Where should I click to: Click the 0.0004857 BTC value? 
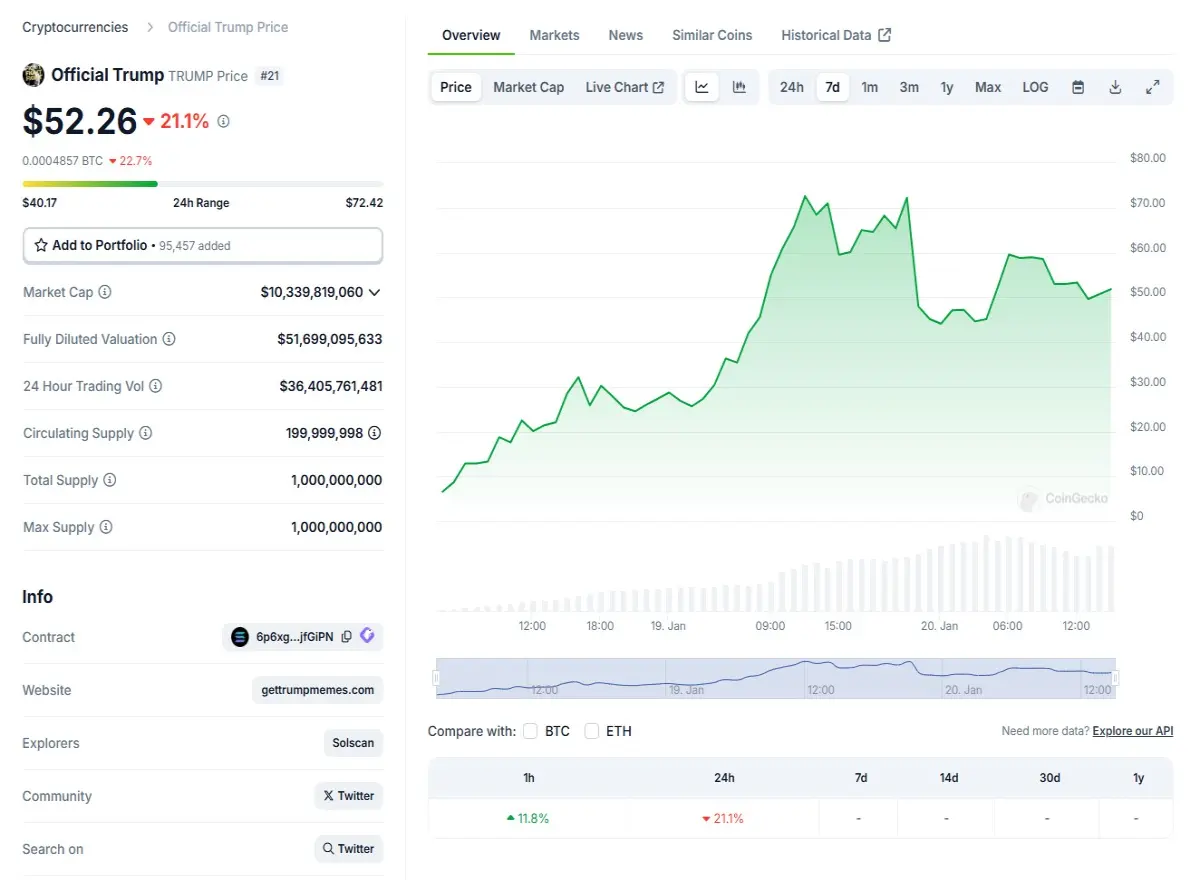click(x=62, y=160)
